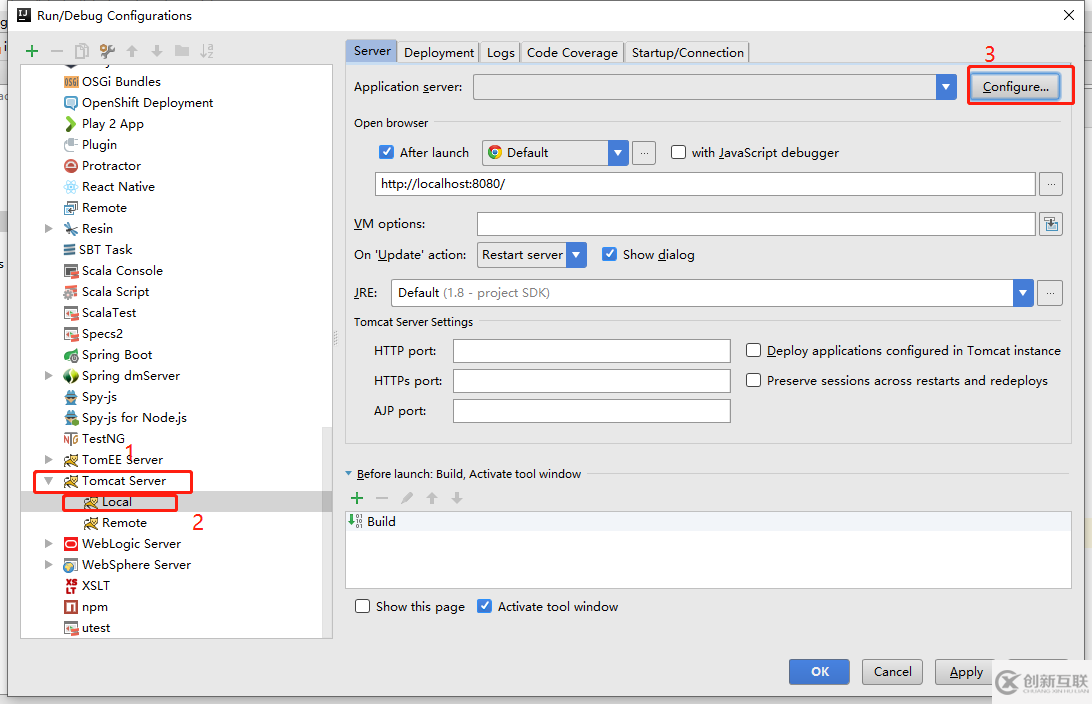Select npm icon
Image resolution: width=1092 pixels, height=704 pixels.
pyautogui.click(x=71, y=607)
